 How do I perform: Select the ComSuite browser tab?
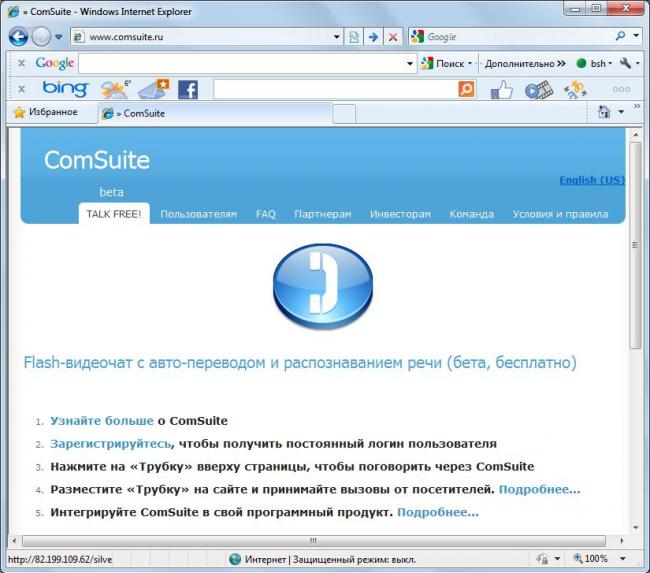(x=215, y=113)
